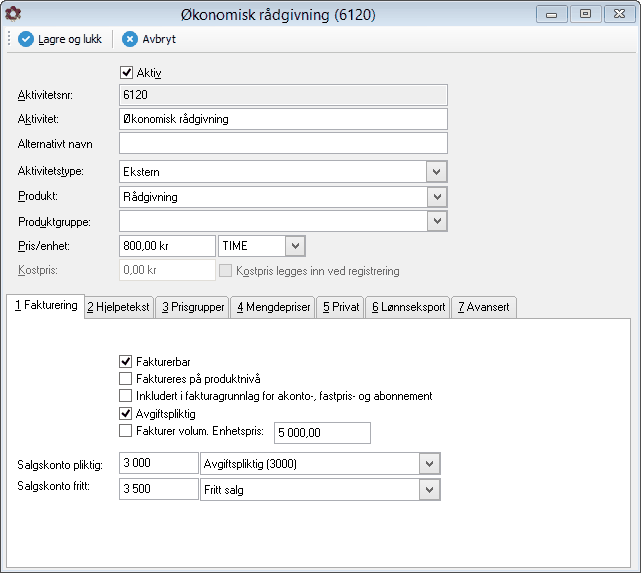Click the Salgskonto pliktig number field 3 000
Screen dimensions: 641x573
coord(159,463)
